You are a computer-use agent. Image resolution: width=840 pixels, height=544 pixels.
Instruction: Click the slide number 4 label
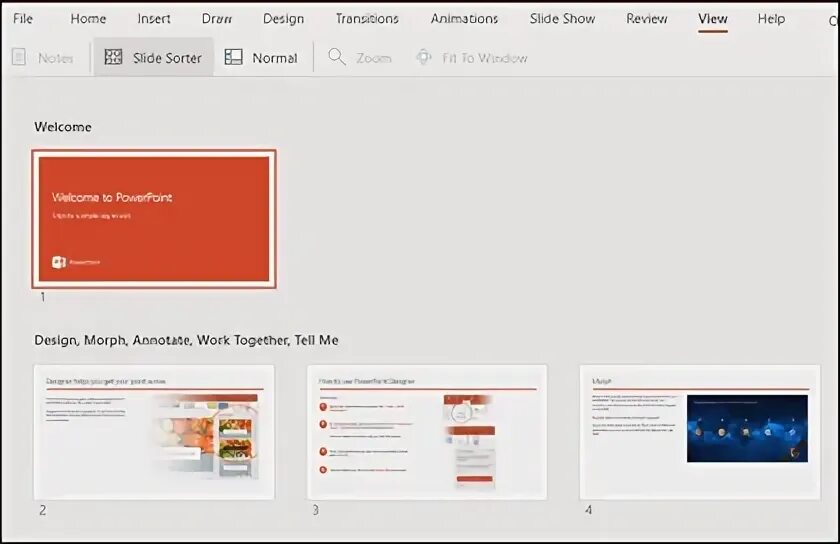tap(588, 510)
